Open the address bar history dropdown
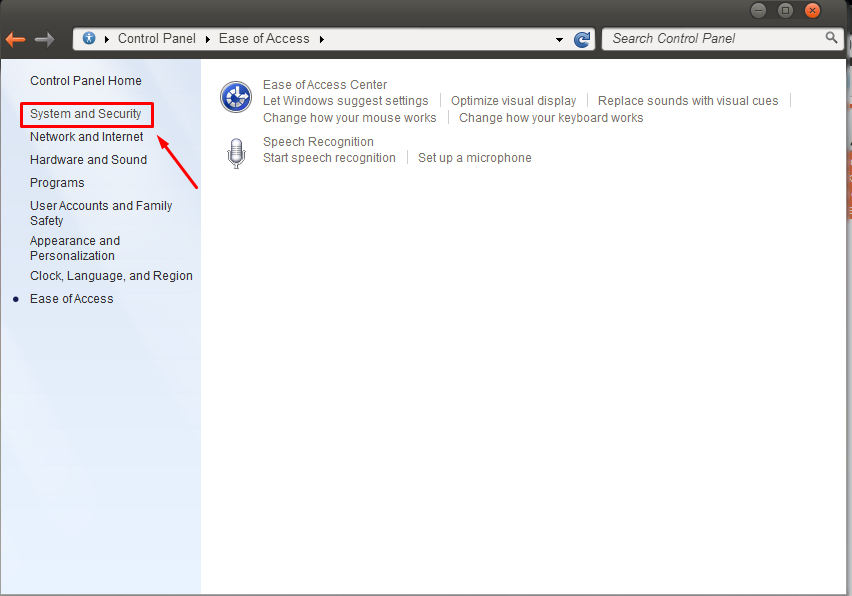852x596 pixels. pos(560,38)
